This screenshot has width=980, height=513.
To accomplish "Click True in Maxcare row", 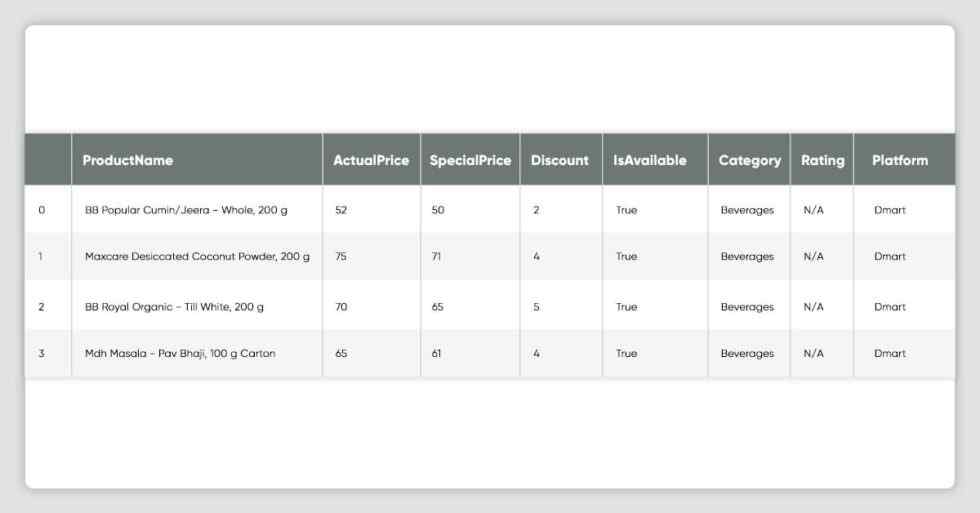I will (626, 256).
